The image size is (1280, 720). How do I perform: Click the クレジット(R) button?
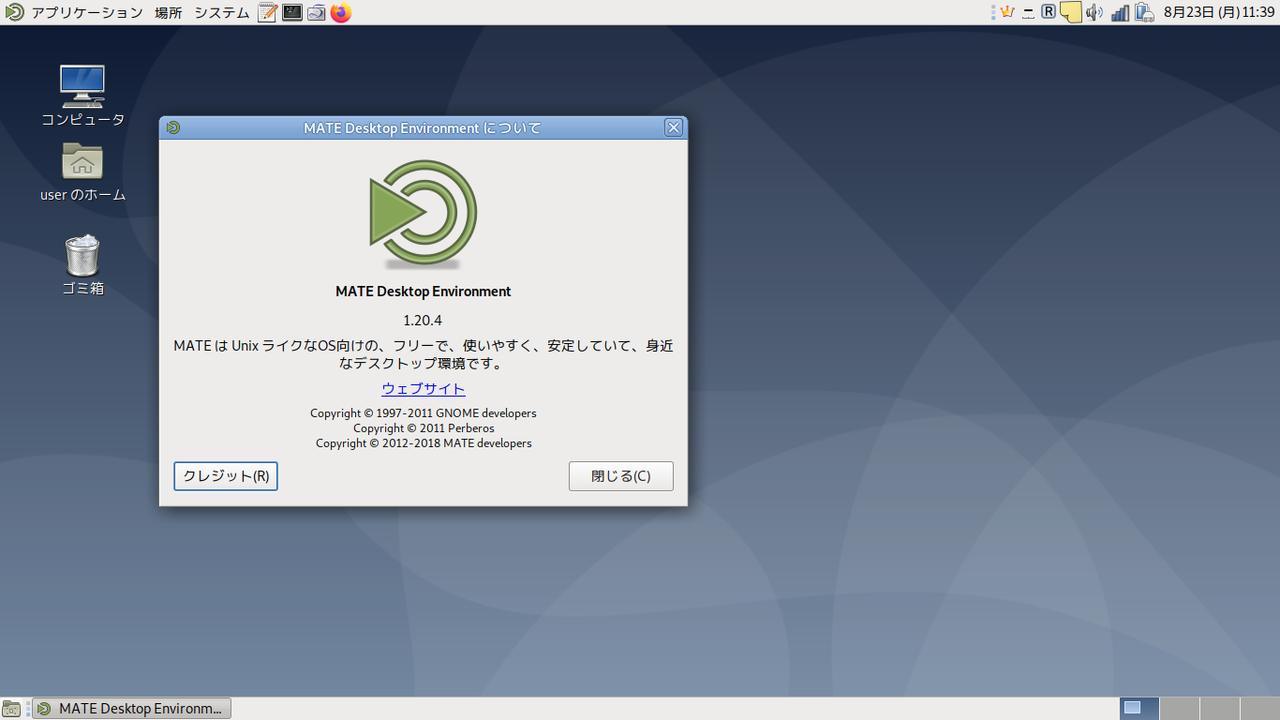226,476
